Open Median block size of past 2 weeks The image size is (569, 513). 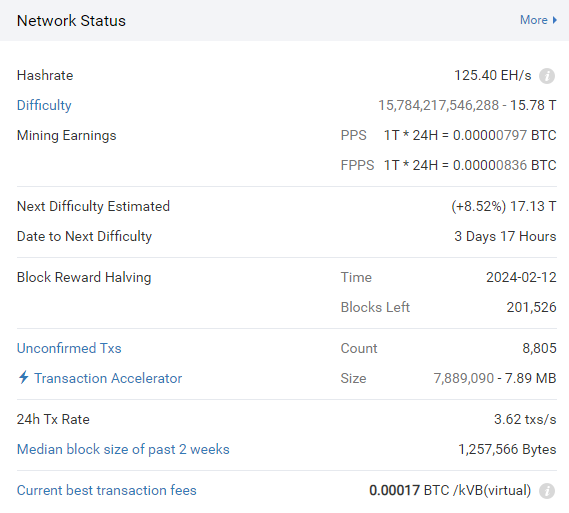[123, 449]
